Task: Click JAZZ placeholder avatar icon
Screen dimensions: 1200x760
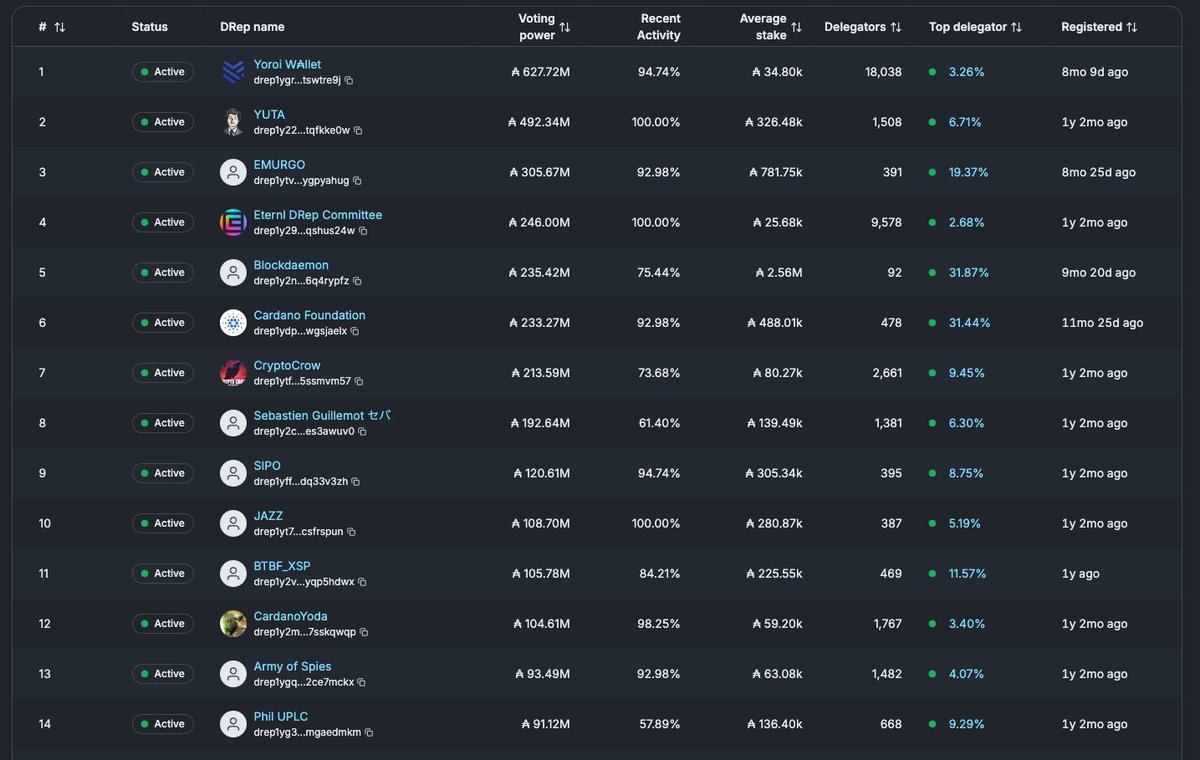Action: tap(233, 523)
